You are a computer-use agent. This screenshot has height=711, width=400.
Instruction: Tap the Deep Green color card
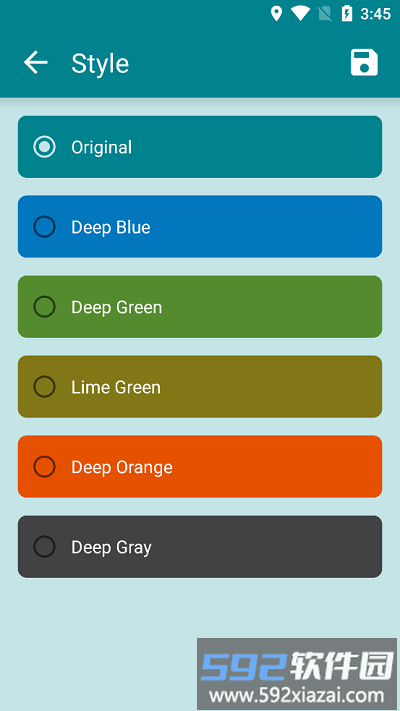point(200,307)
